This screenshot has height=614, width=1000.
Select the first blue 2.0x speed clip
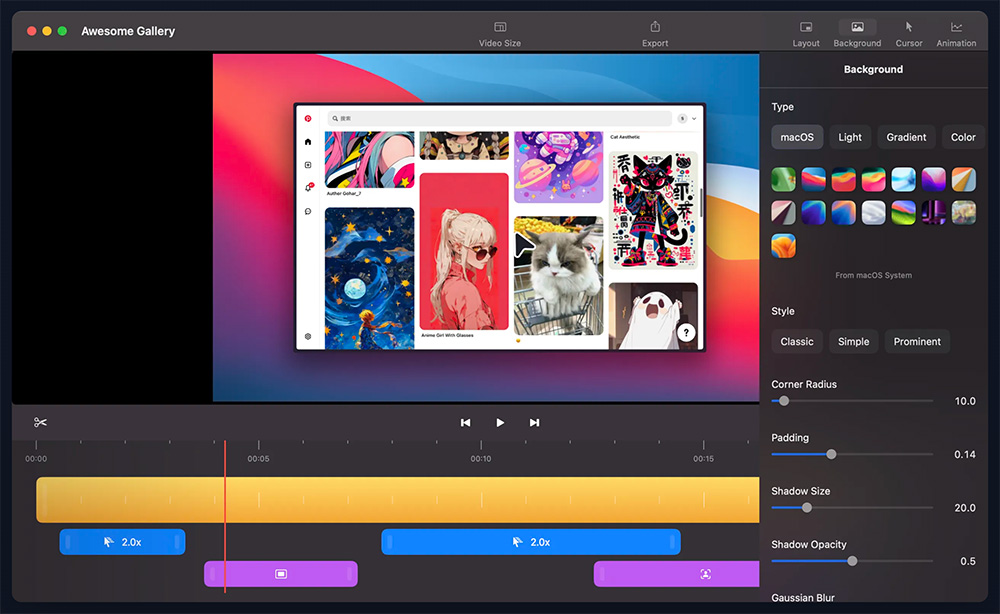click(x=122, y=542)
